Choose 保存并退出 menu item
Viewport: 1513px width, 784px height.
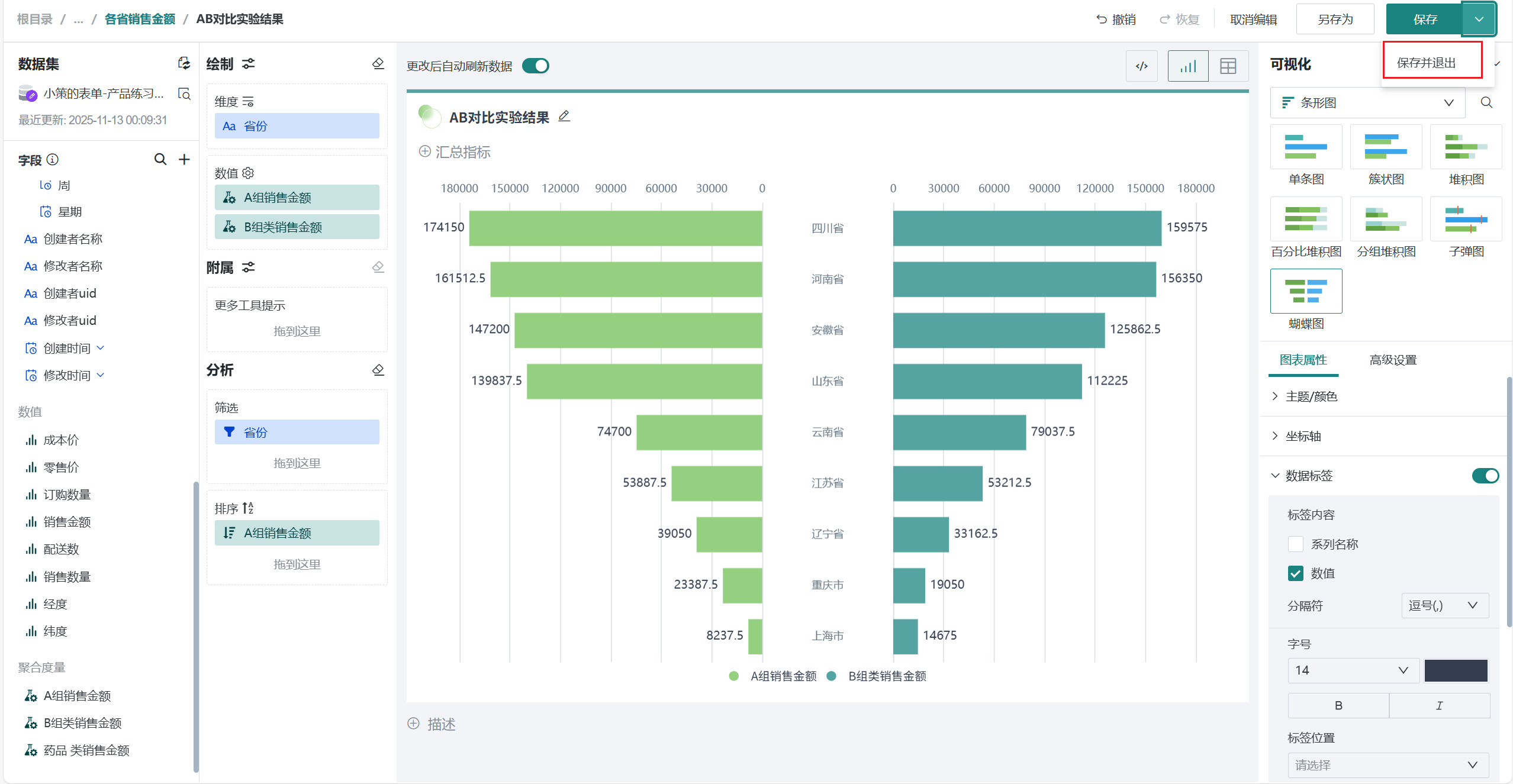coord(1427,63)
